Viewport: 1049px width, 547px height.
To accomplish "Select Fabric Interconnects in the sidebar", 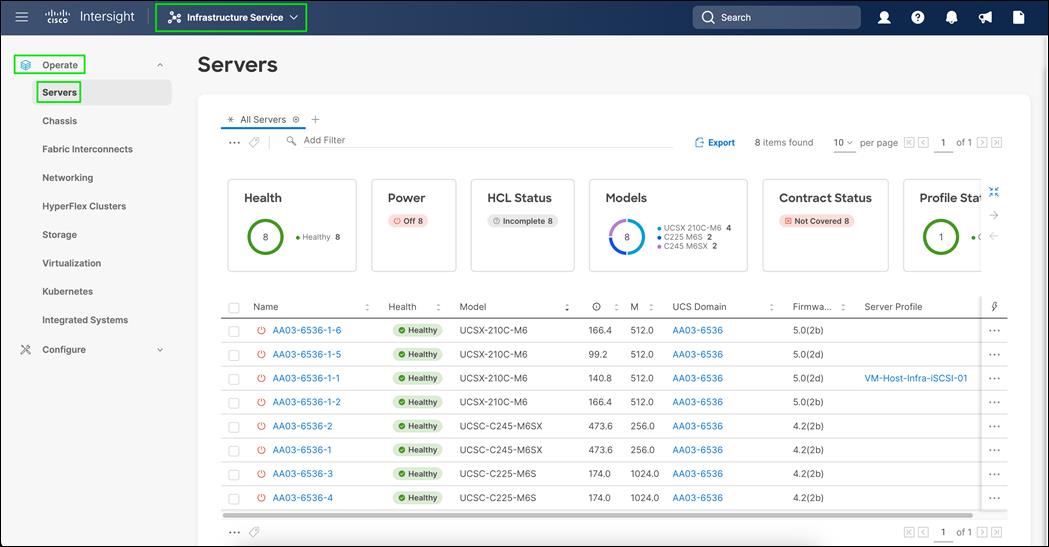I will 87,149.
